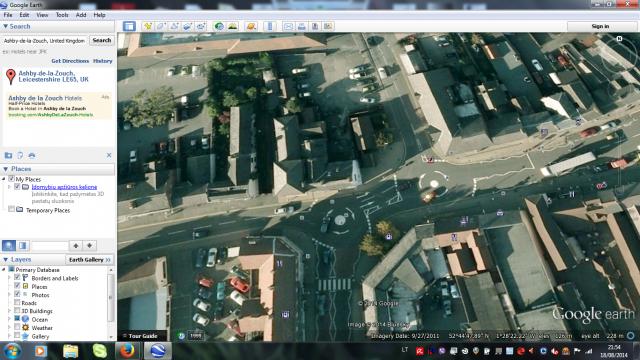Select the Show Ruler icon
This screenshot has height=360, width=640.
(x=270, y=27)
